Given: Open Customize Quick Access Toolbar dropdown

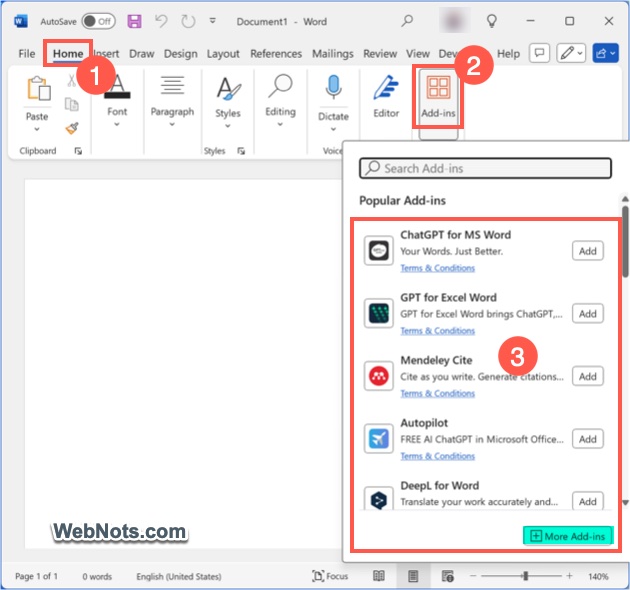Looking at the screenshot, I should (213, 20).
